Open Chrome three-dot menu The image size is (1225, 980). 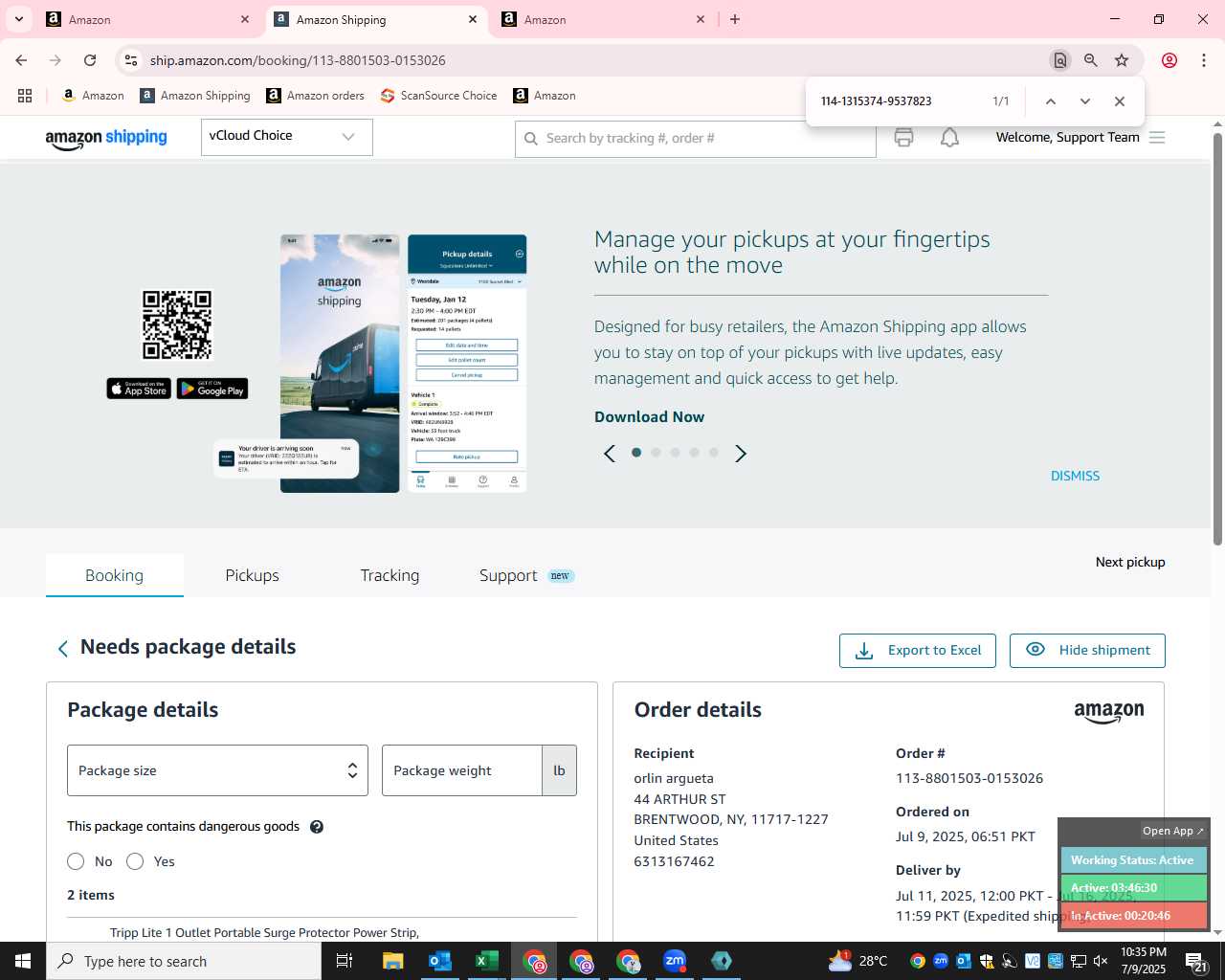(1203, 60)
